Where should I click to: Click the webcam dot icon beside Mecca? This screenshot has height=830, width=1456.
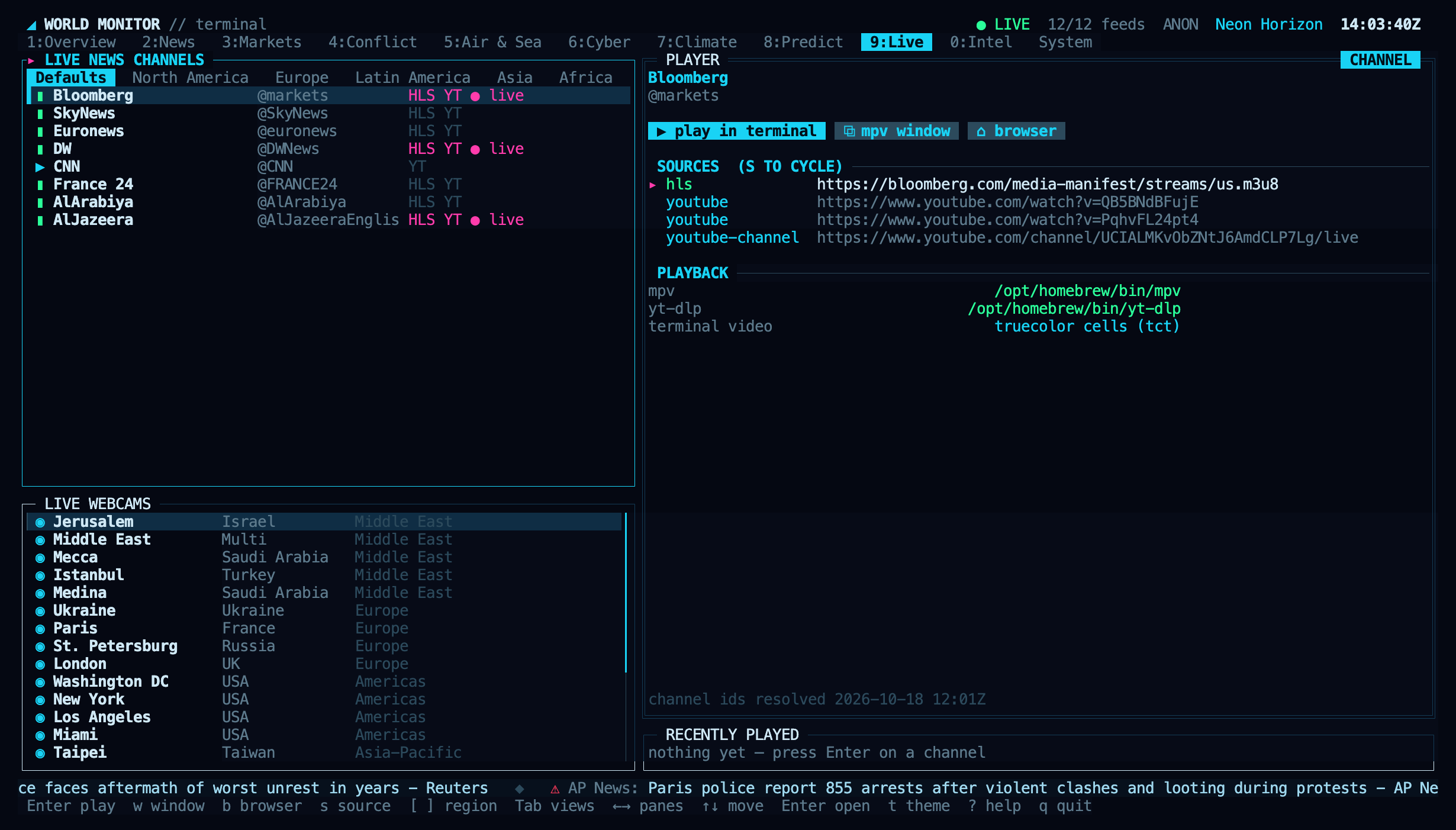40,558
